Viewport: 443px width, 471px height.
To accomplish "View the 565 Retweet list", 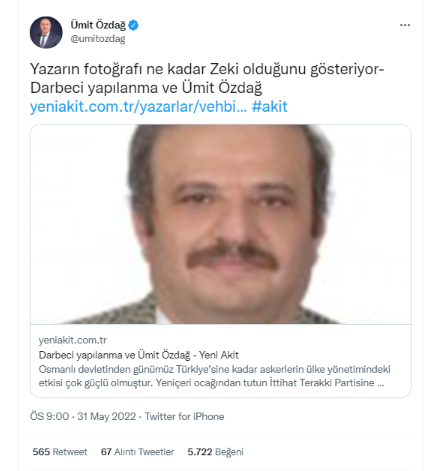I will click(x=60, y=452).
